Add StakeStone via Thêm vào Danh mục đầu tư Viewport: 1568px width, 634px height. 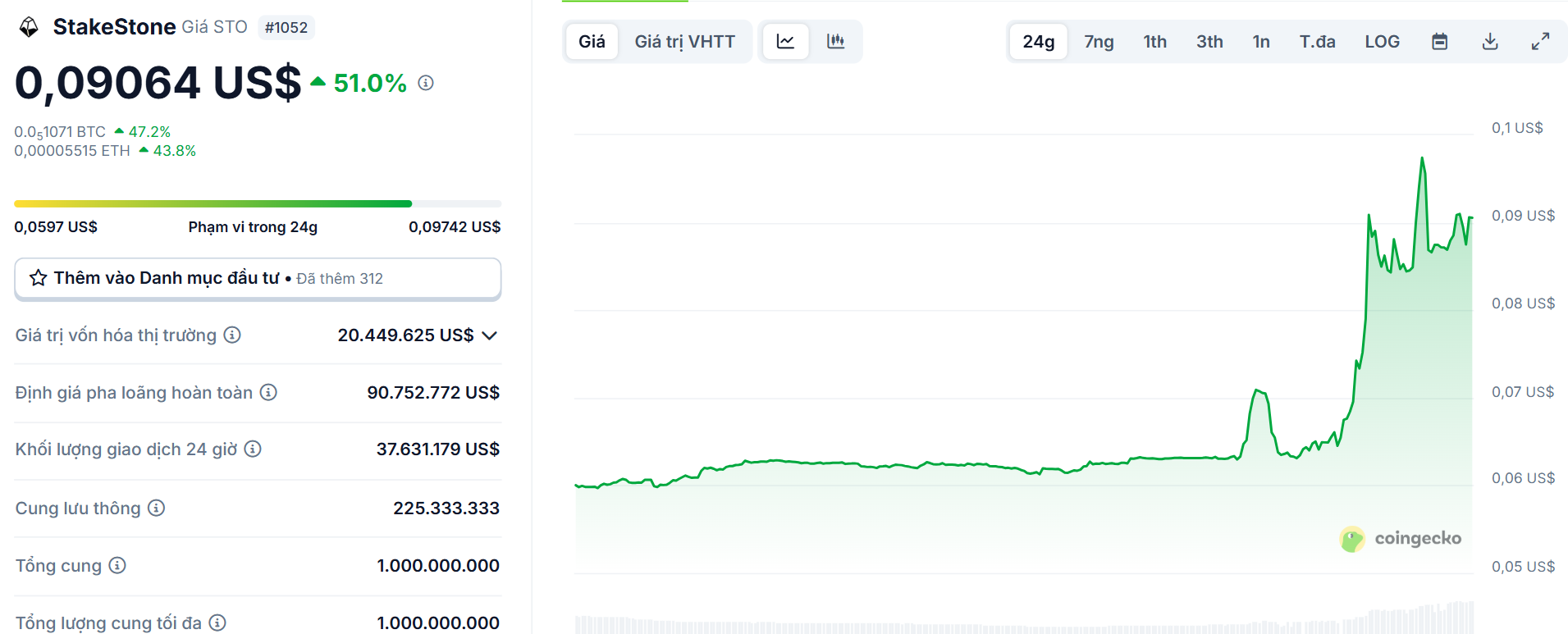coord(258,279)
